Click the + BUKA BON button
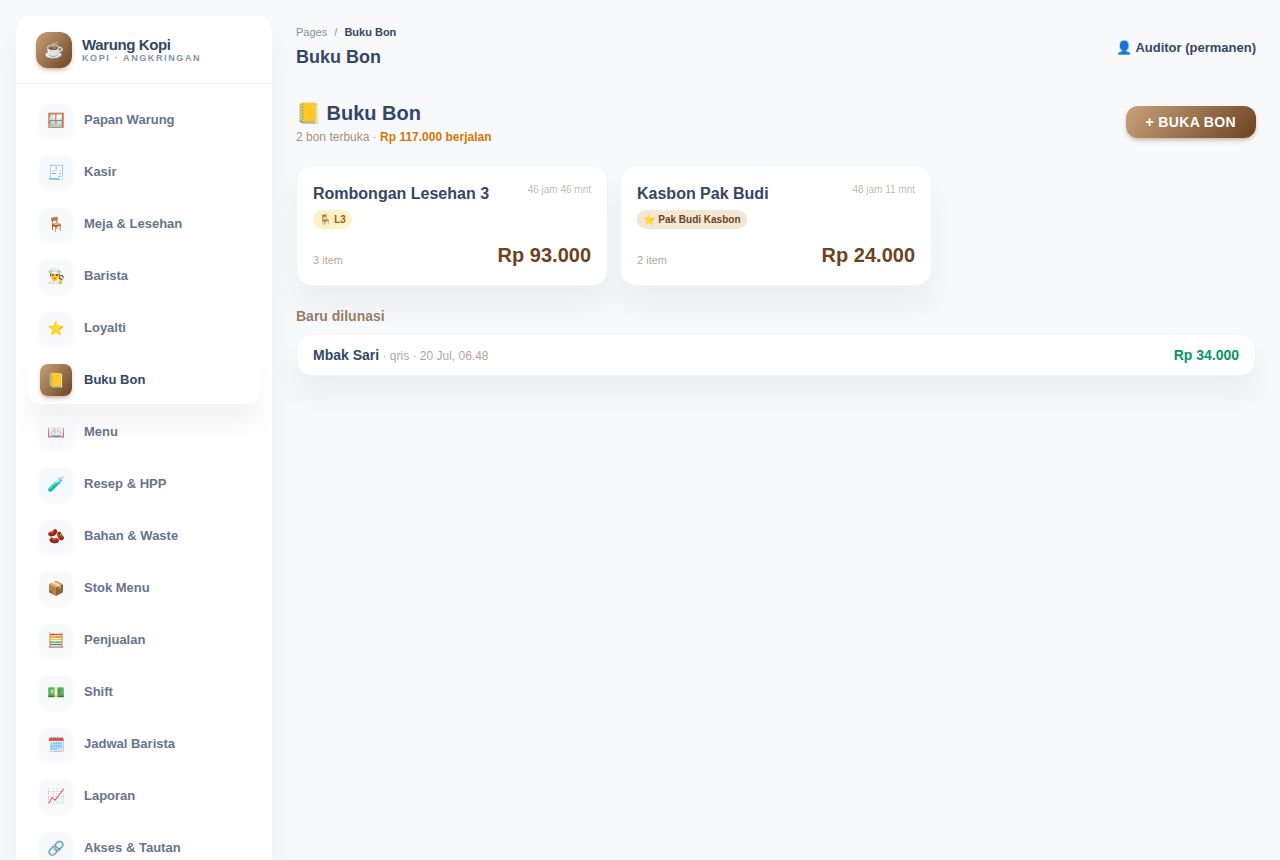This screenshot has height=860, width=1280. (1191, 122)
